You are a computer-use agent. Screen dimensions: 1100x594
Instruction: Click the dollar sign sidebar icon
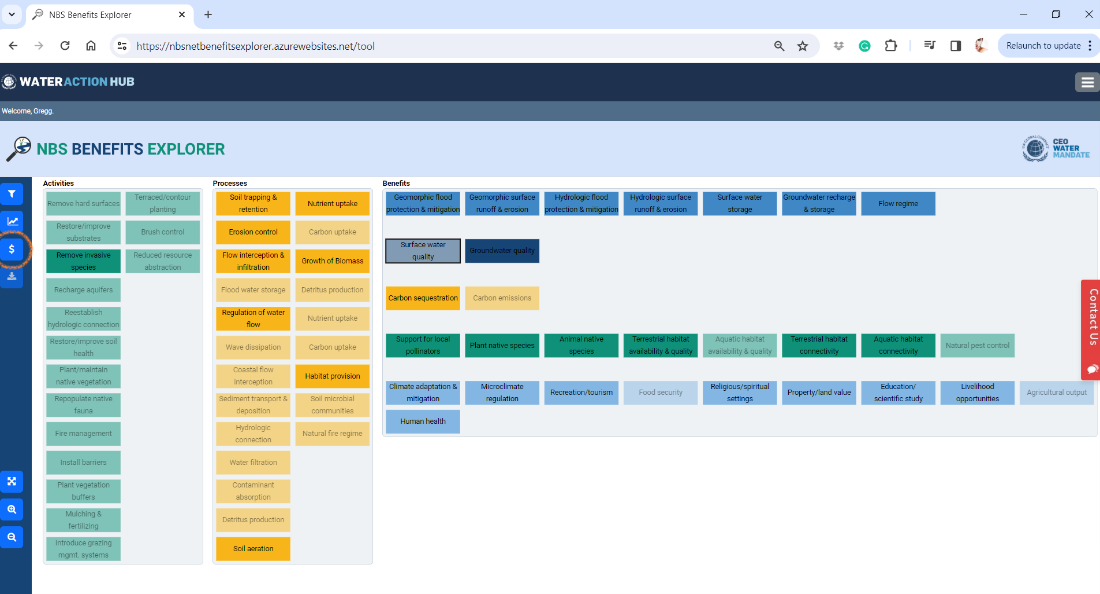click(12, 249)
